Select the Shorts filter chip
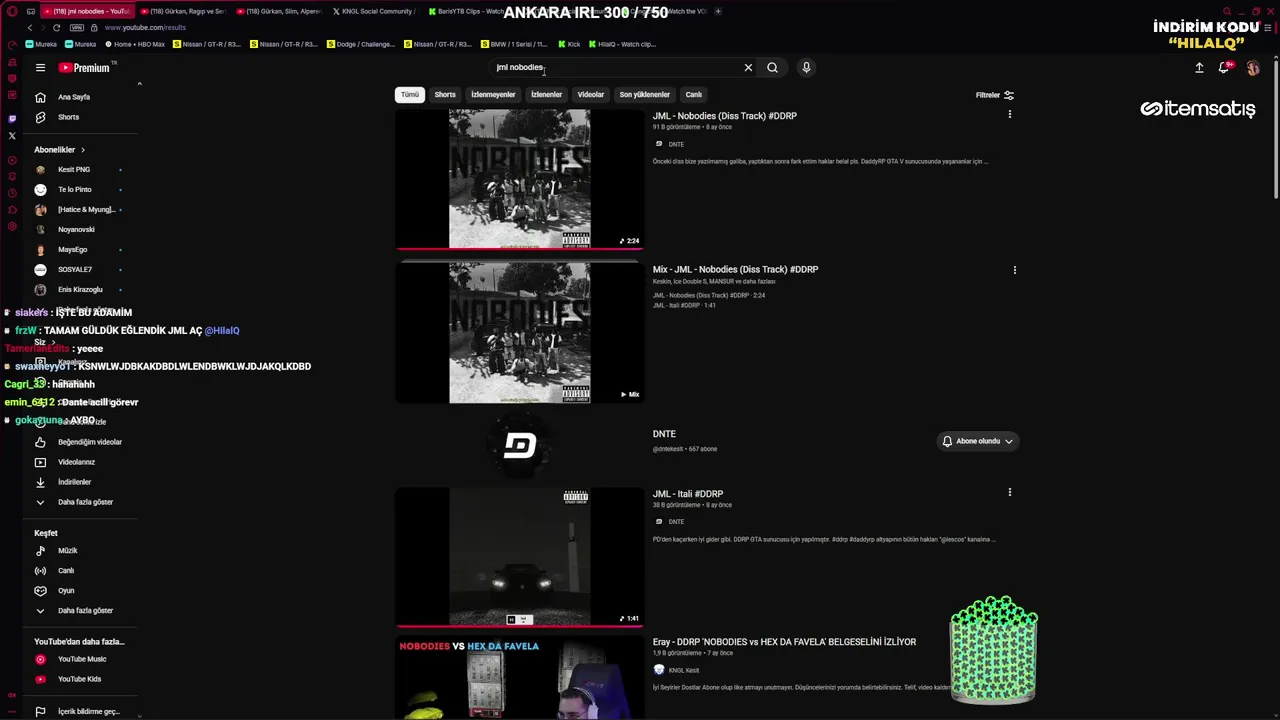The width and height of the screenshot is (1280, 720). tap(445, 95)
